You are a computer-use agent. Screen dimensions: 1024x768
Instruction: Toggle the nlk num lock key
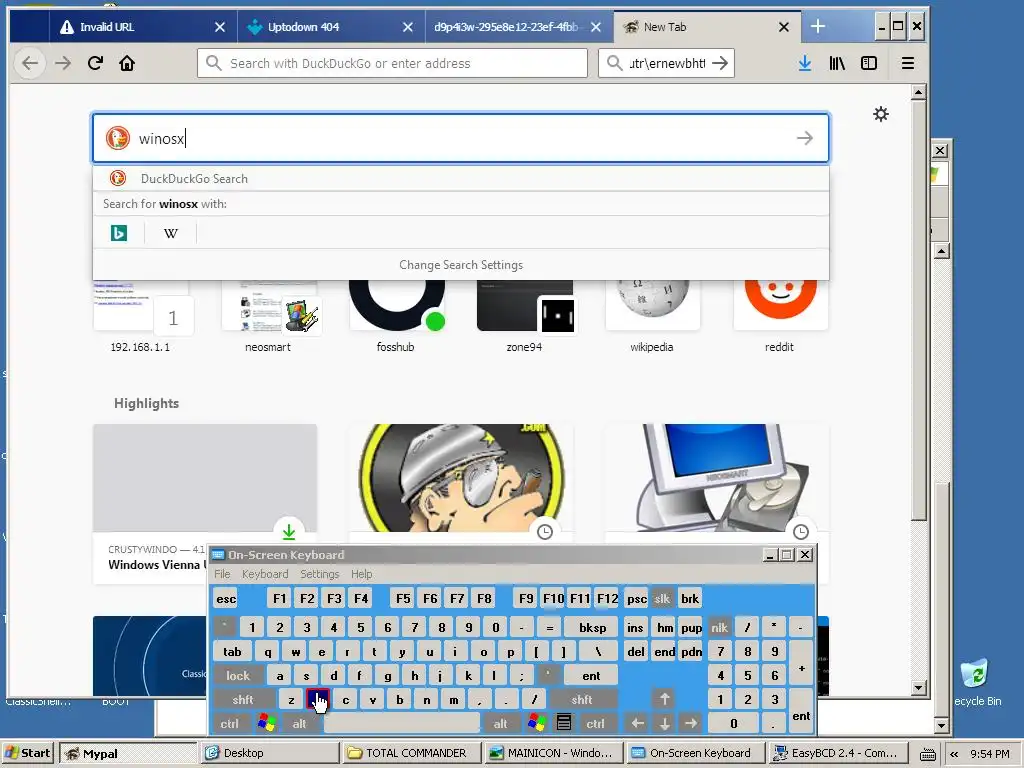click(x=719, y=628)
